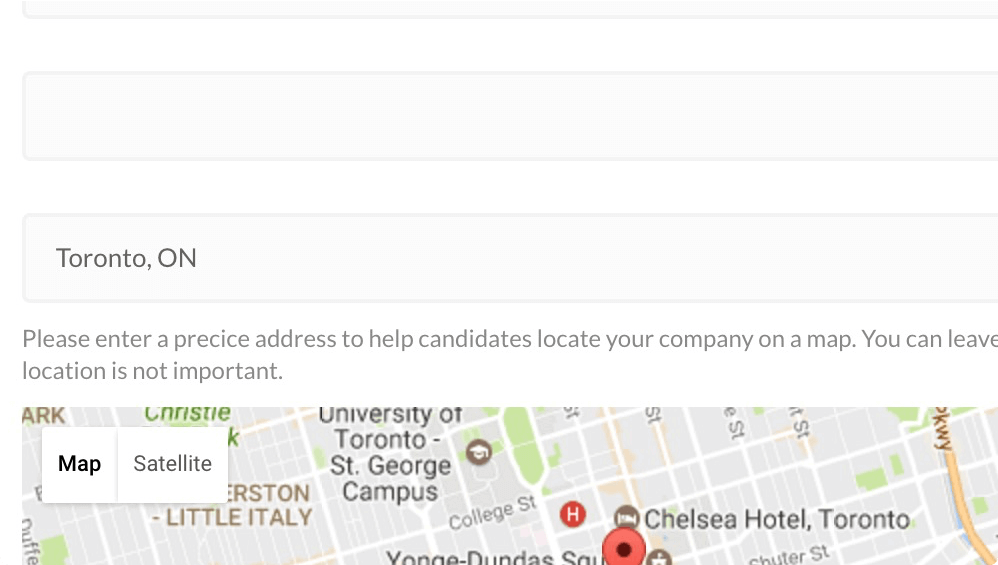Viewport: 998px width, 565px height.
Task: Switch to Satellite map view
Action: pos(172,464)
